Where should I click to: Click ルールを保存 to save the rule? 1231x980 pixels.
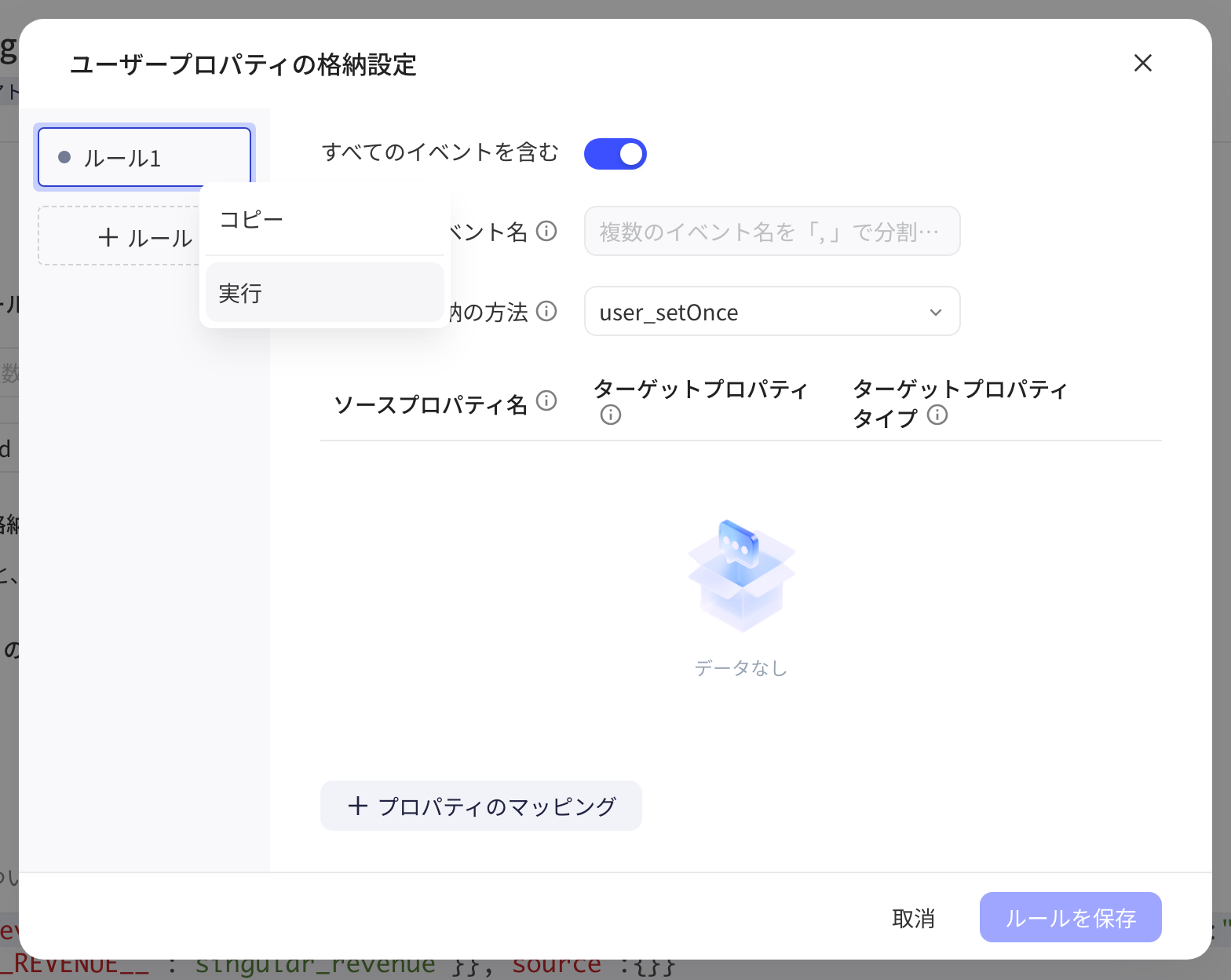pyautogui.click(x=1071, y=917)
